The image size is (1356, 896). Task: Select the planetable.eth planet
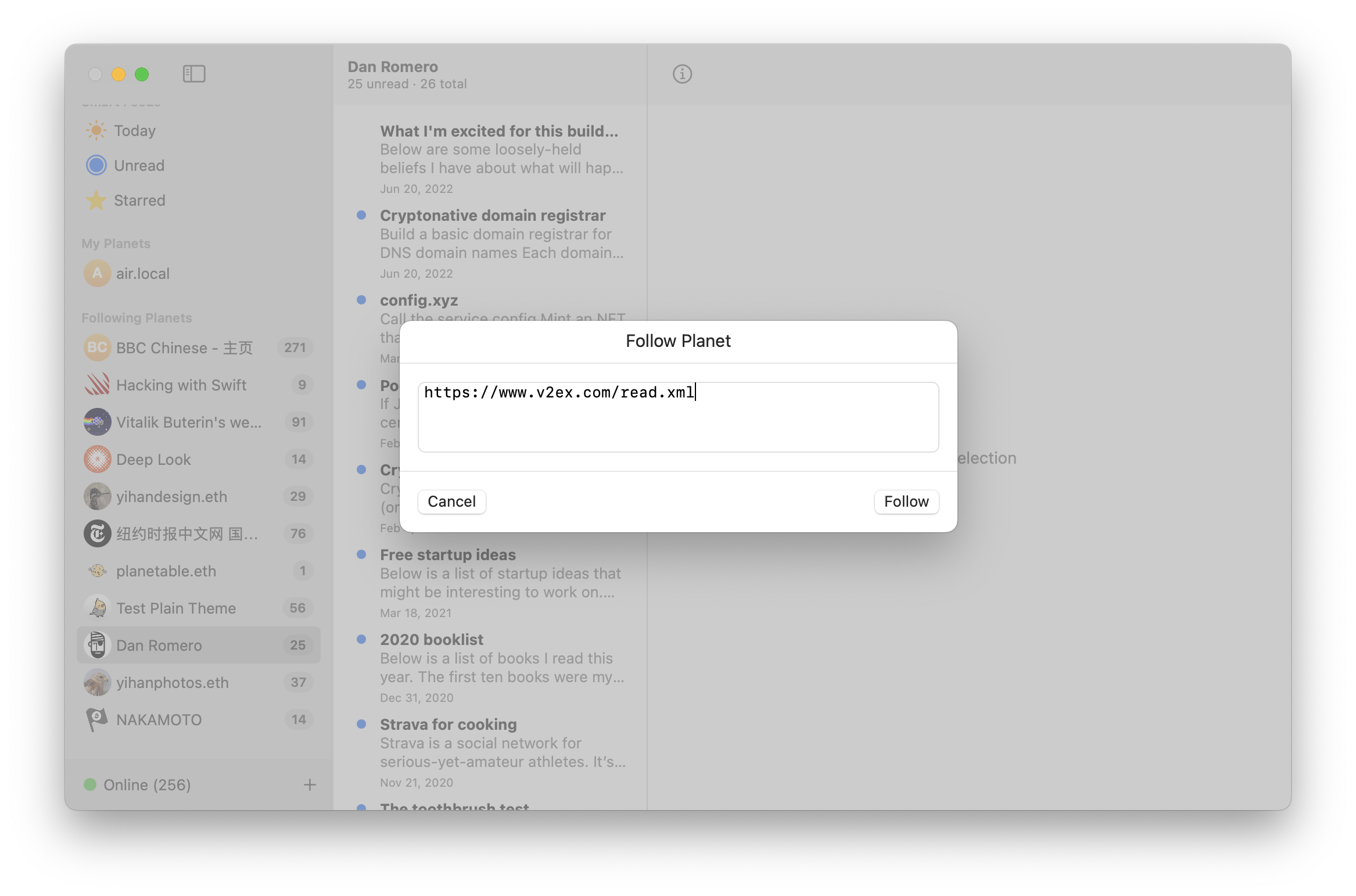click(166, 571)
